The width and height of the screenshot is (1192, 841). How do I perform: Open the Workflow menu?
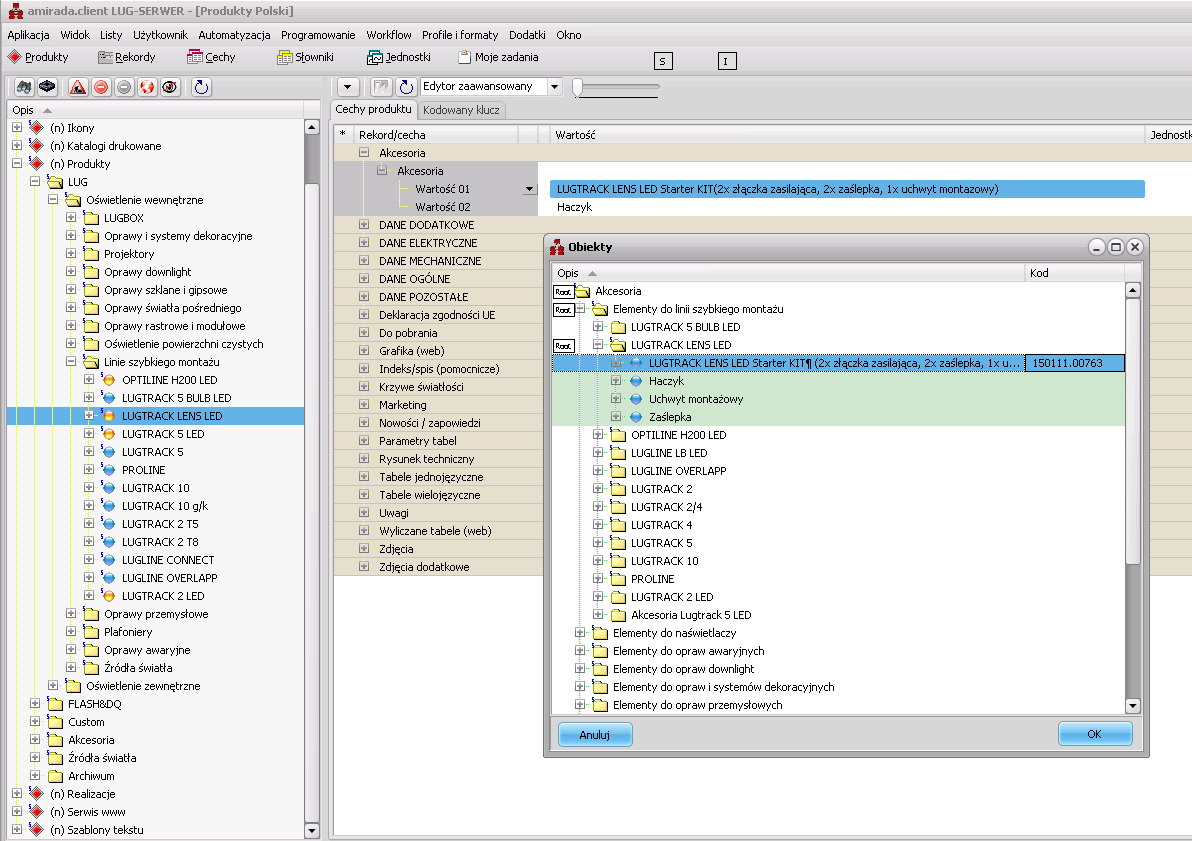tap(388, 35)
